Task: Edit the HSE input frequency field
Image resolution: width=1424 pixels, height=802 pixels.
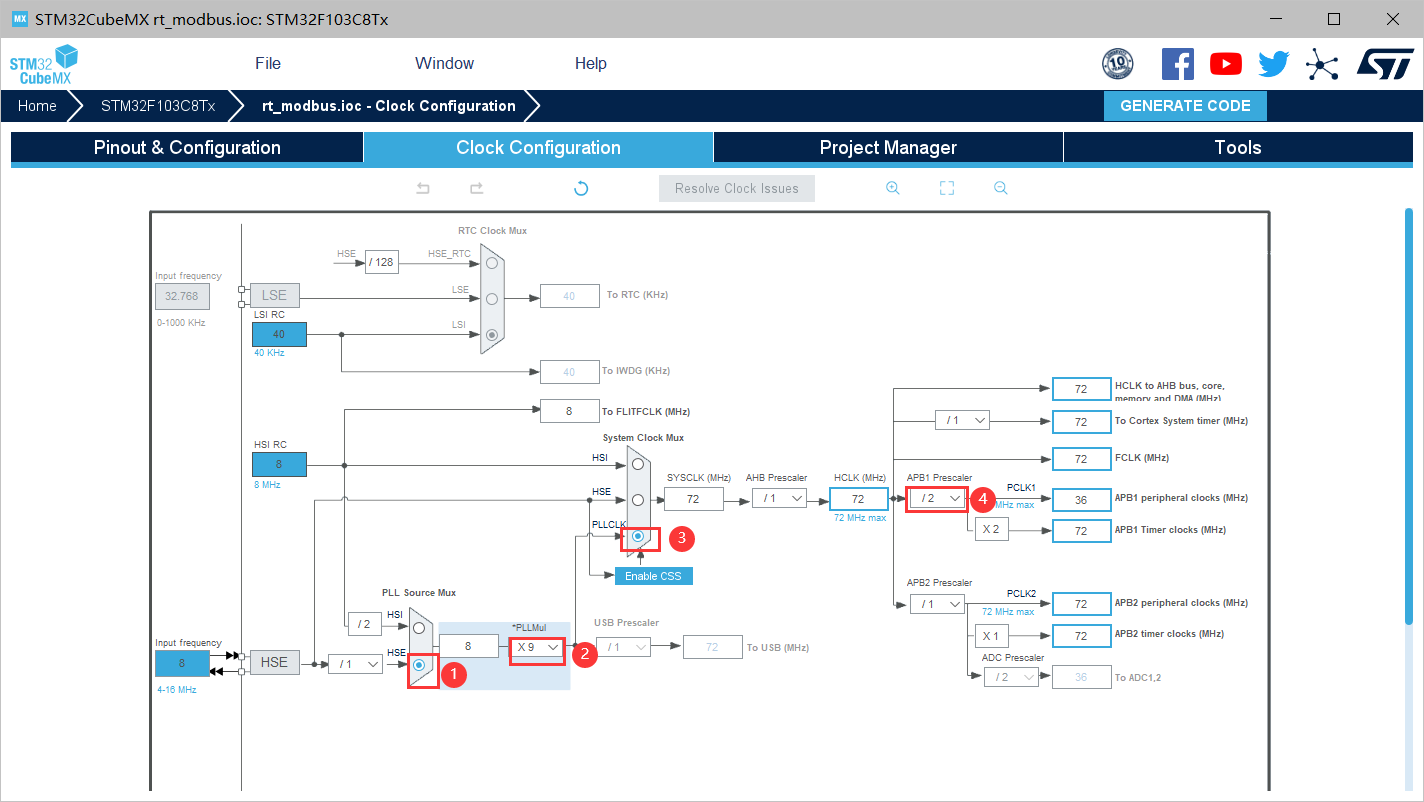Action: [x=182, y=663]
